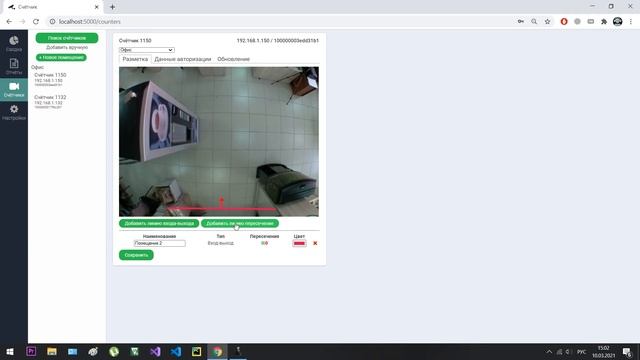
Task: Reload the counters page
Action: pos(36,22)
